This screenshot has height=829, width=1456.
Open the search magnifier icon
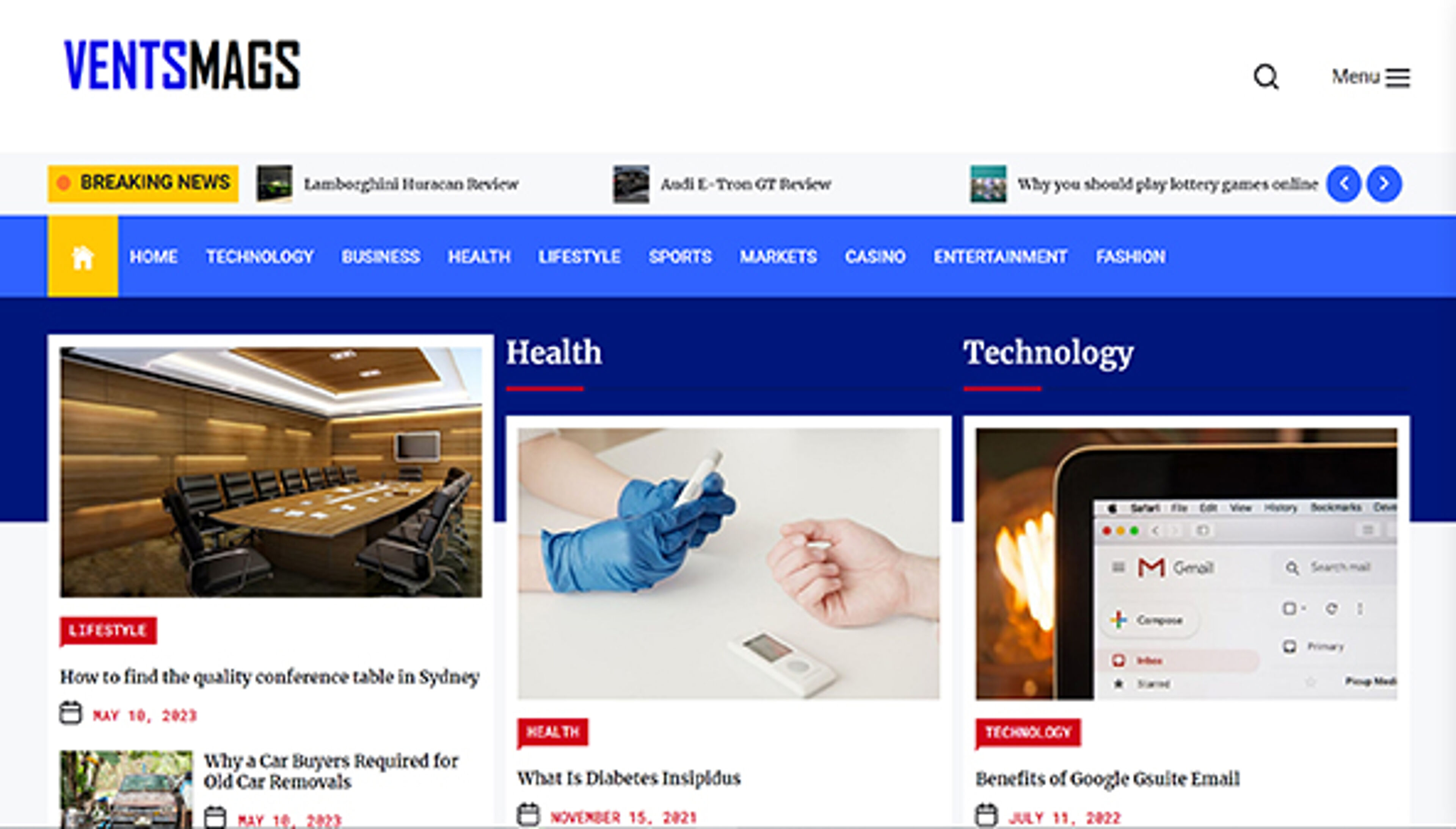click(1266, 77)
